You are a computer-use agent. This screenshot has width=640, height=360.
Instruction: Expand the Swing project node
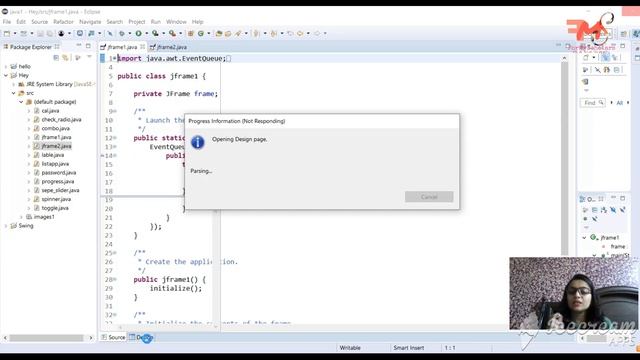[6, 226]
